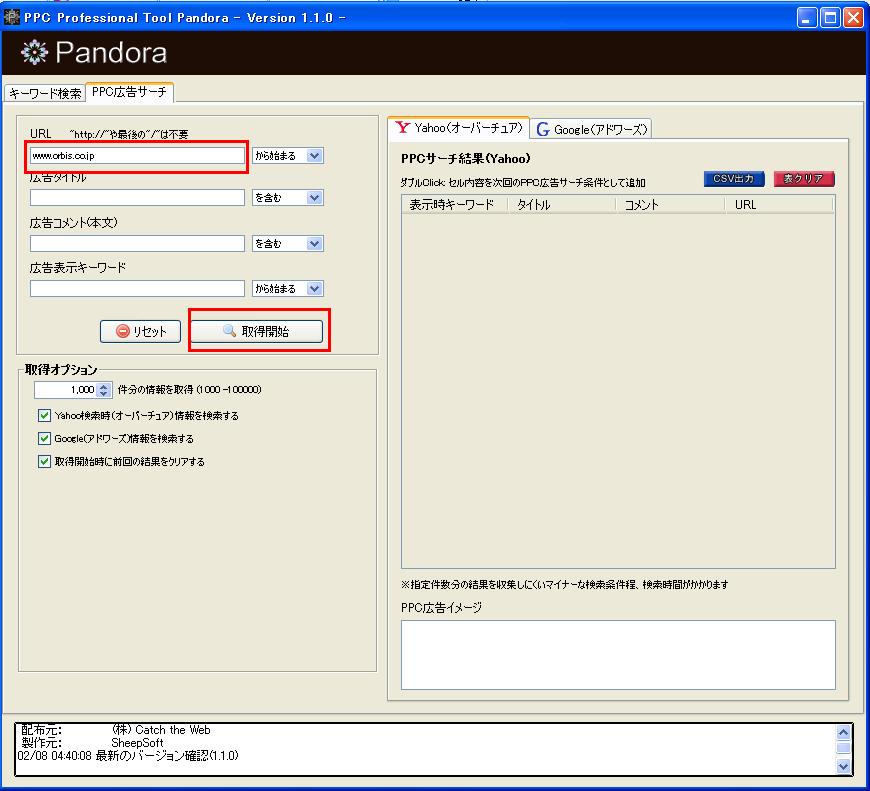Click the 広告タイトル input field

coord(137,197)
